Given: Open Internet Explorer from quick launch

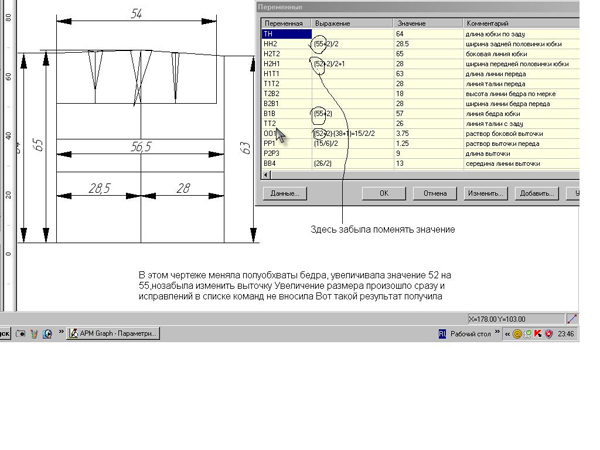Looking at the screenshot, I should point(47,334).
